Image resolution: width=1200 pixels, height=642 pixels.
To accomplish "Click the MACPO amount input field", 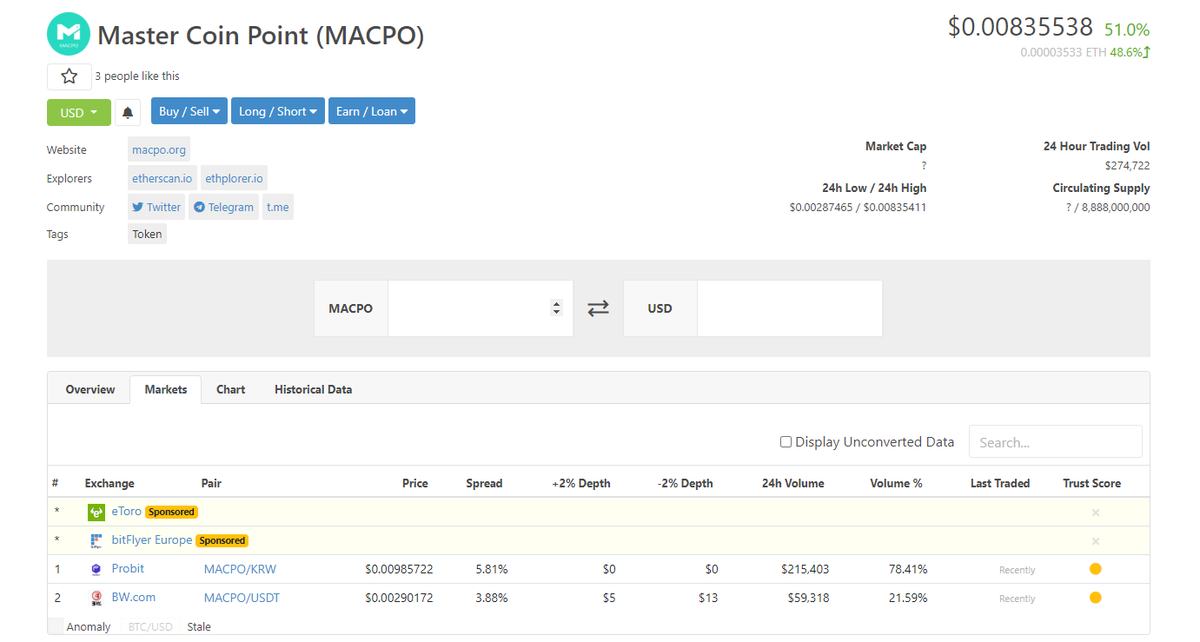I will coord(480,308).
